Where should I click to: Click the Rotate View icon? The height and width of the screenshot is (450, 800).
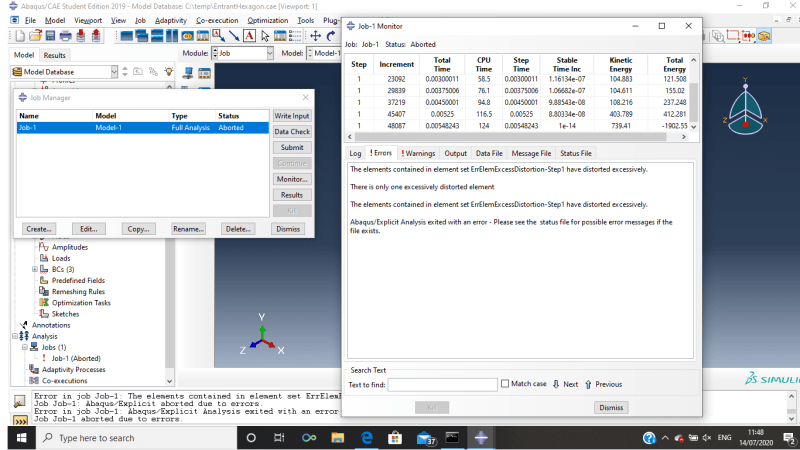tap(331, 36)
